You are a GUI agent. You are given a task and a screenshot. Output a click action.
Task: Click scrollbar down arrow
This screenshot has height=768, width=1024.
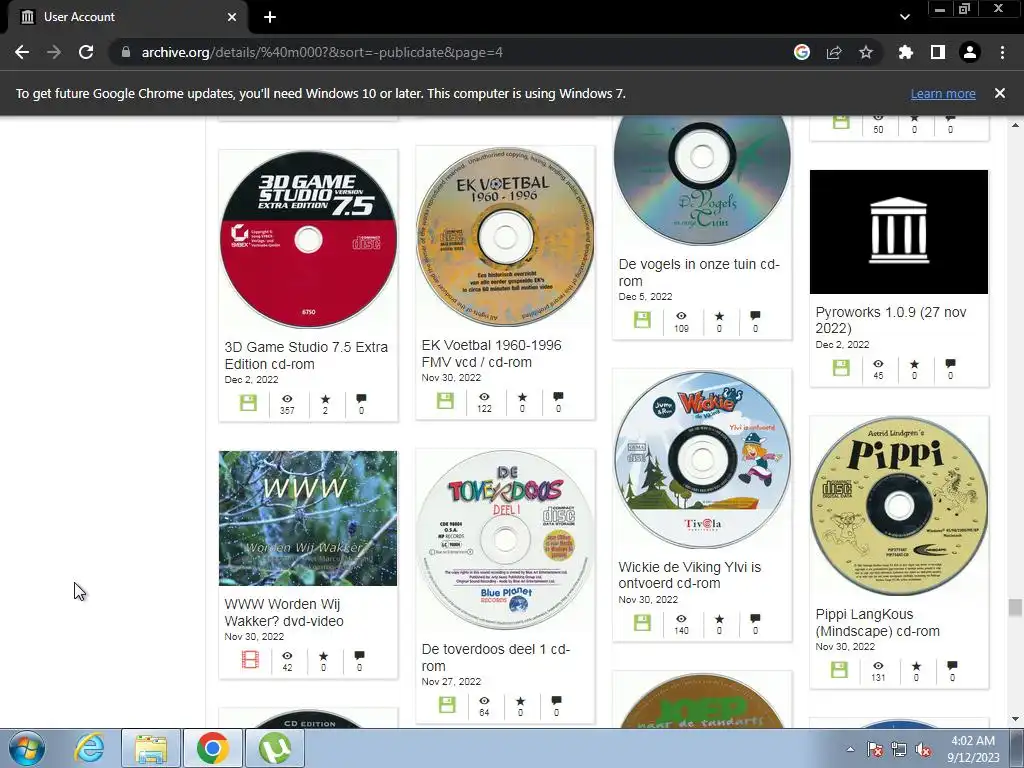click(1015, 719)
